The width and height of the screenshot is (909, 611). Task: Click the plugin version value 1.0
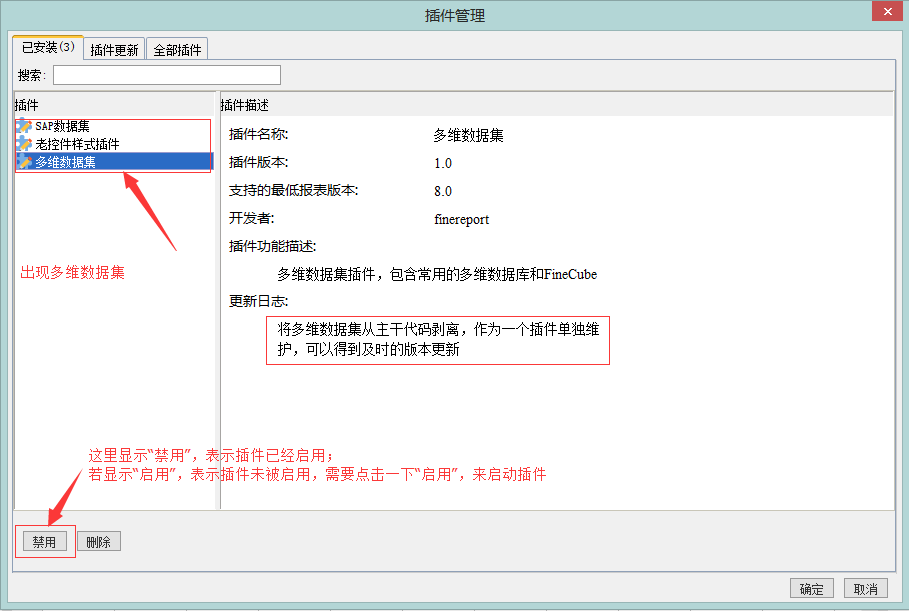tap(443, 163)
